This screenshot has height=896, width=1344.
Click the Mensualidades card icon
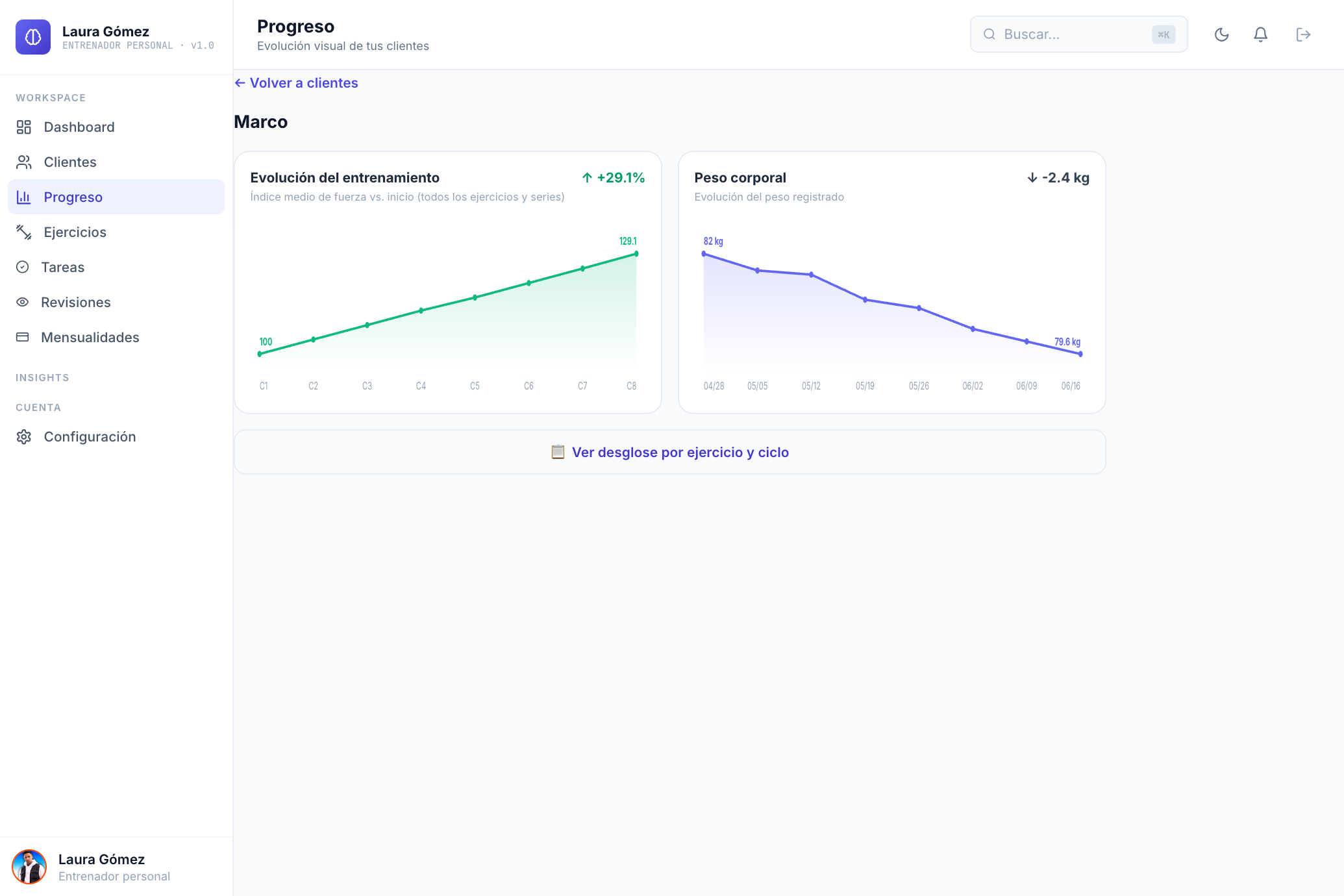[x=23, y=338]
